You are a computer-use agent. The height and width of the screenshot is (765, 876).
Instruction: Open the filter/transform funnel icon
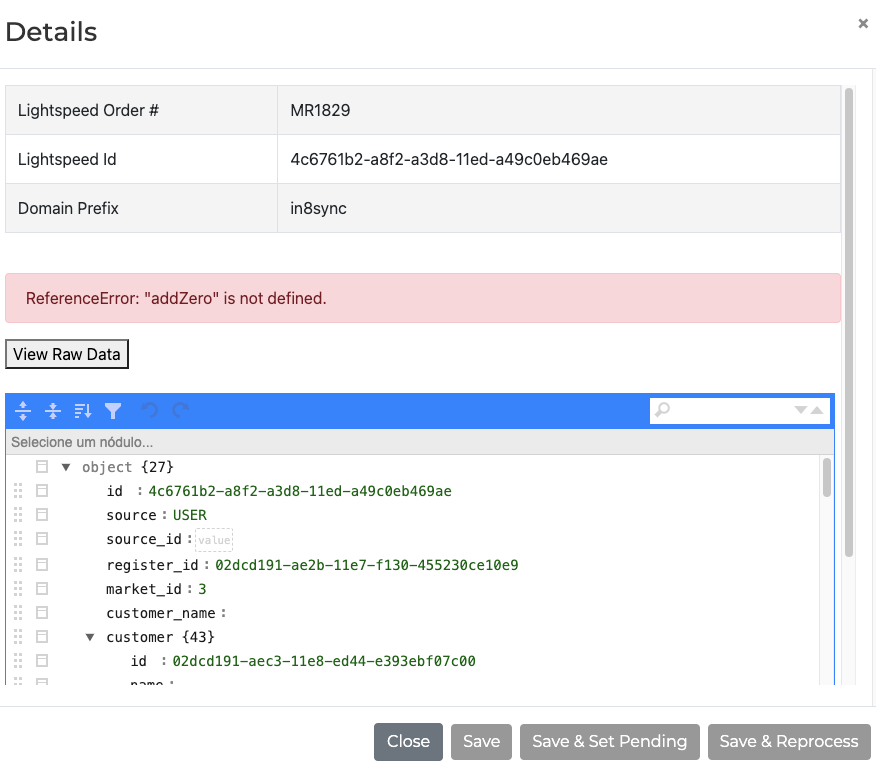113,411
